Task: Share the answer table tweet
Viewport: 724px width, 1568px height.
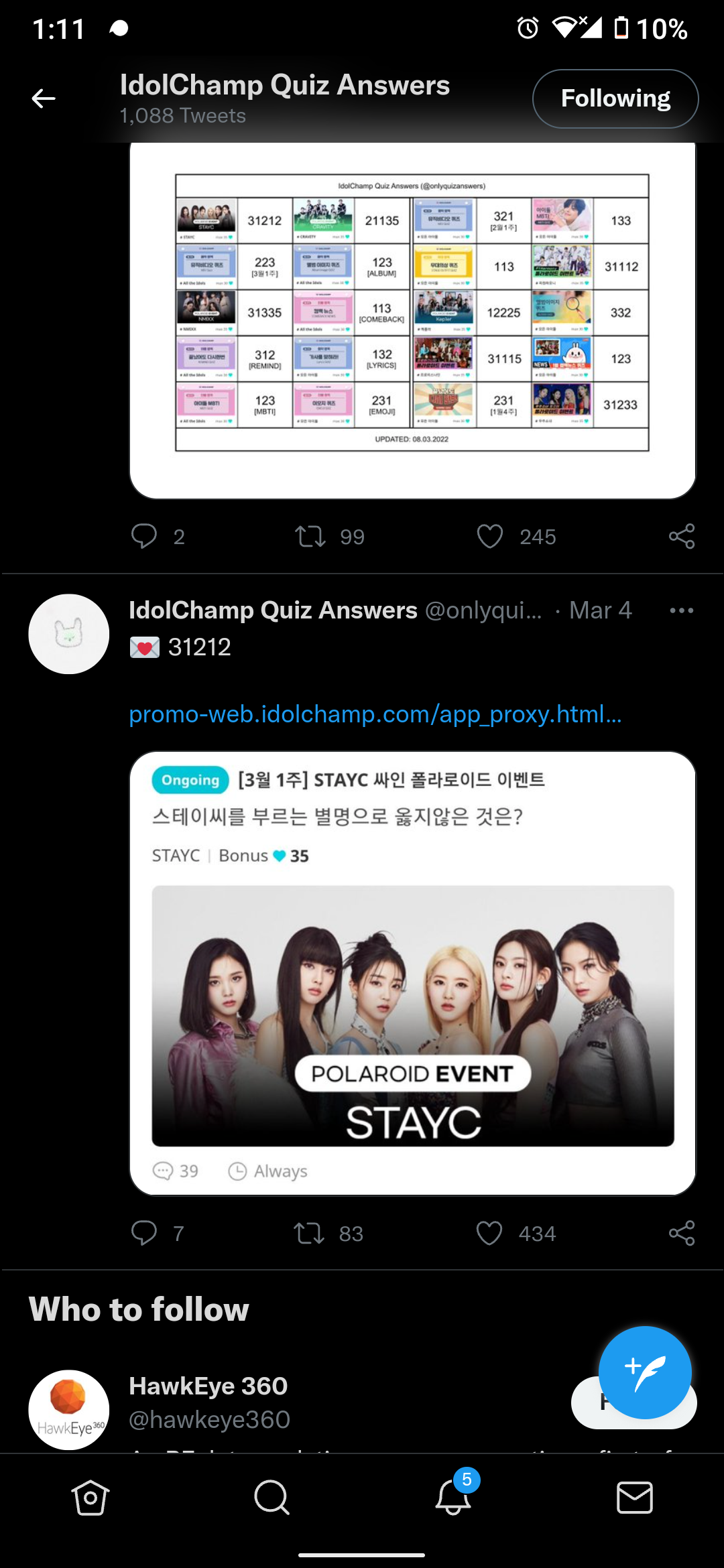Action: point(682,536)
